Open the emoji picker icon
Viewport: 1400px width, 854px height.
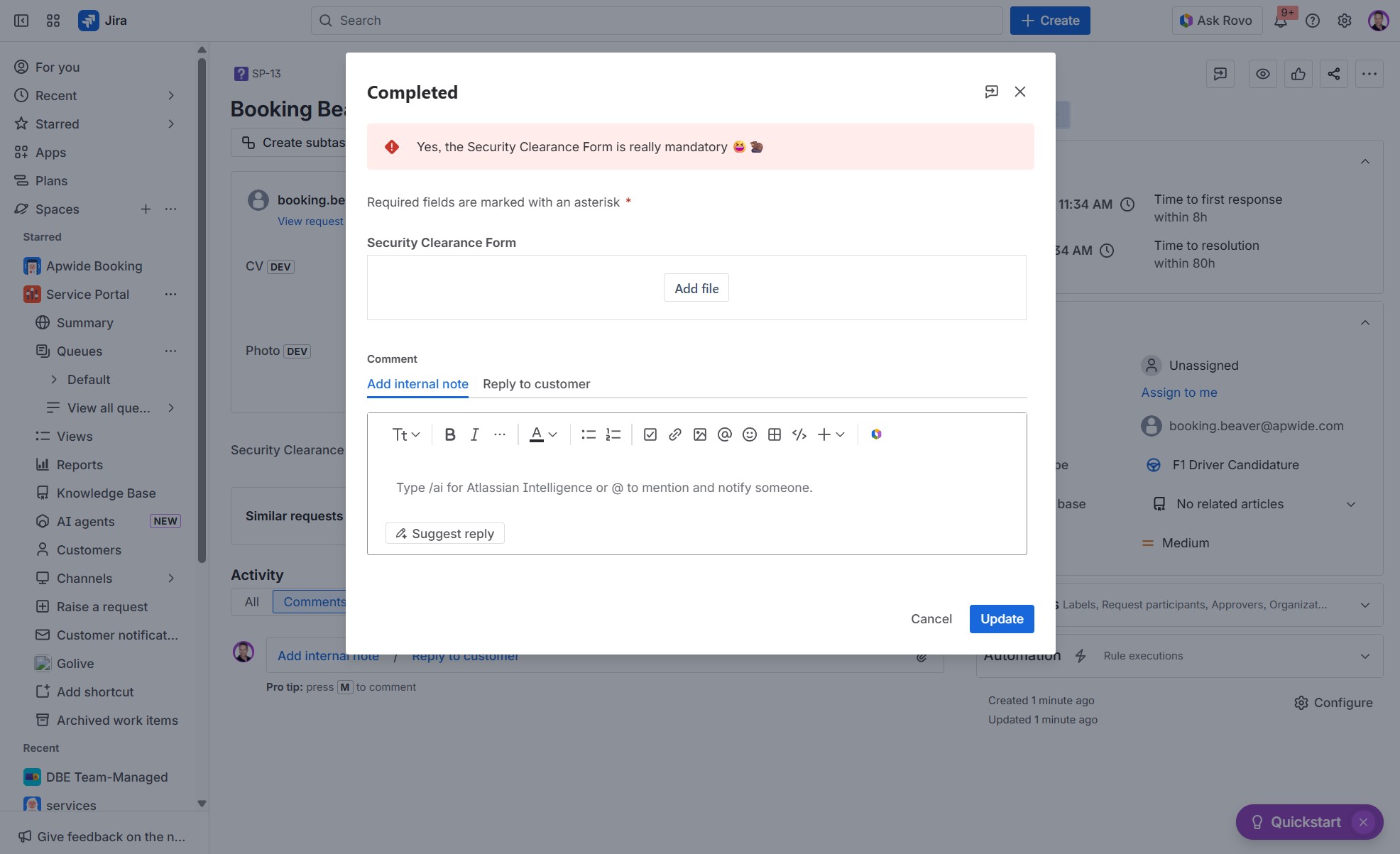coord(749,434)
